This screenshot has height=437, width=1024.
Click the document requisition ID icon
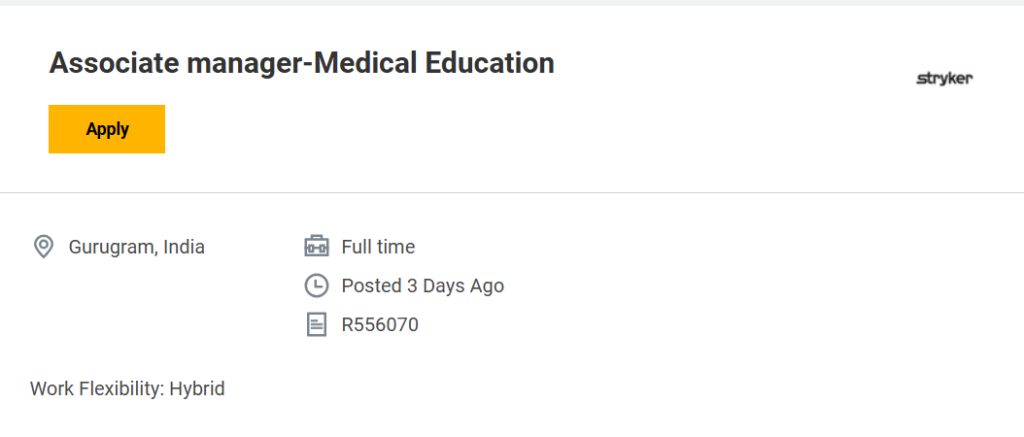point(316,324)
